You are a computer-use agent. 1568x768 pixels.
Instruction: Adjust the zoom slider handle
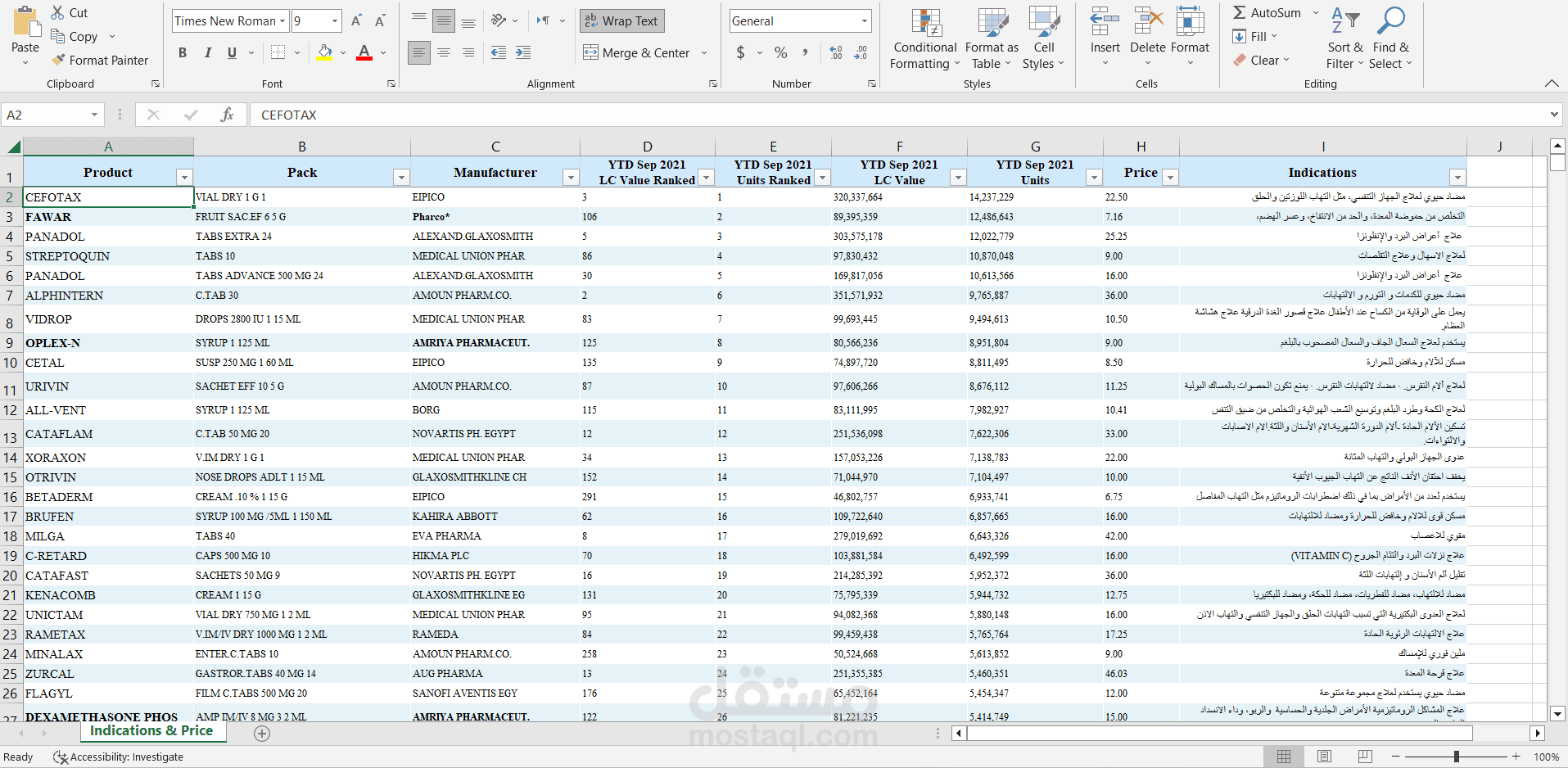tap(1457, 757)
